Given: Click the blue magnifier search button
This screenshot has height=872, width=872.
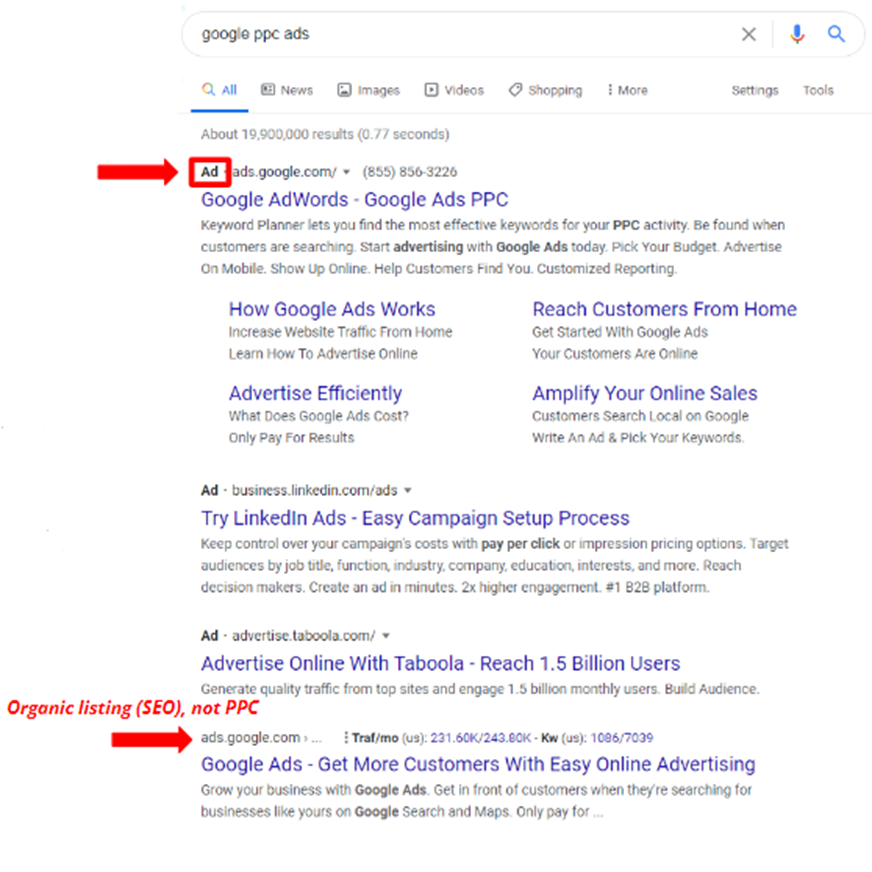Looking at the screenshot, I should click(836, 35).
